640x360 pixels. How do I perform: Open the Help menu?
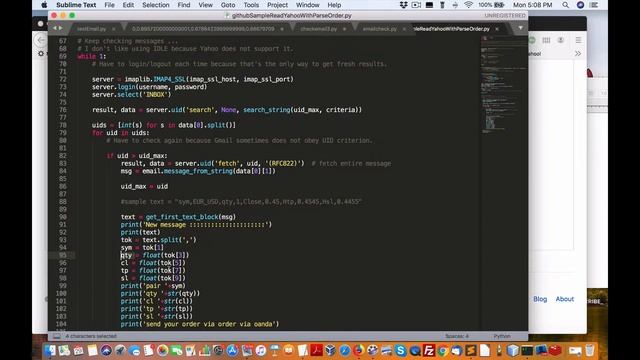point(334,5)
